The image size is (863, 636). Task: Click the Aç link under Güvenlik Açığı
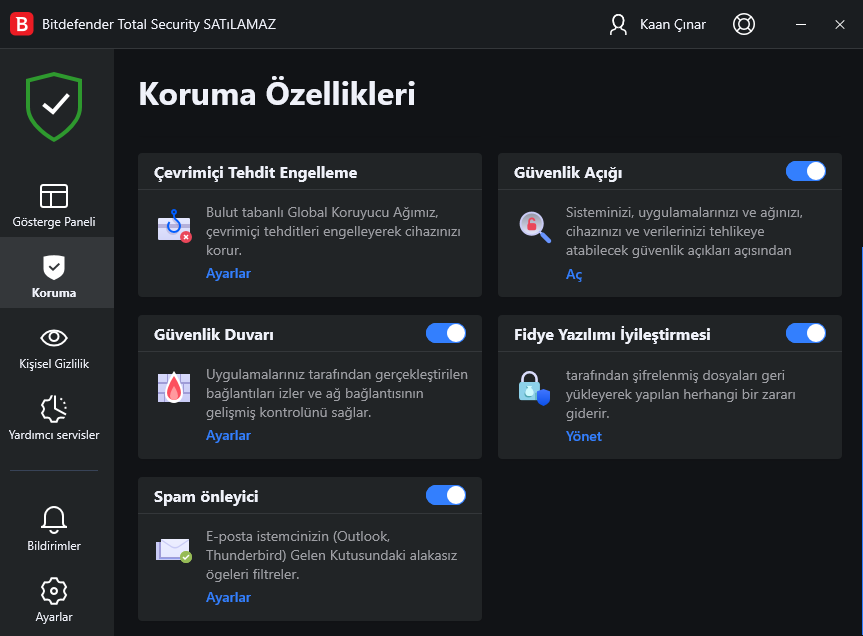click(574, 274)
